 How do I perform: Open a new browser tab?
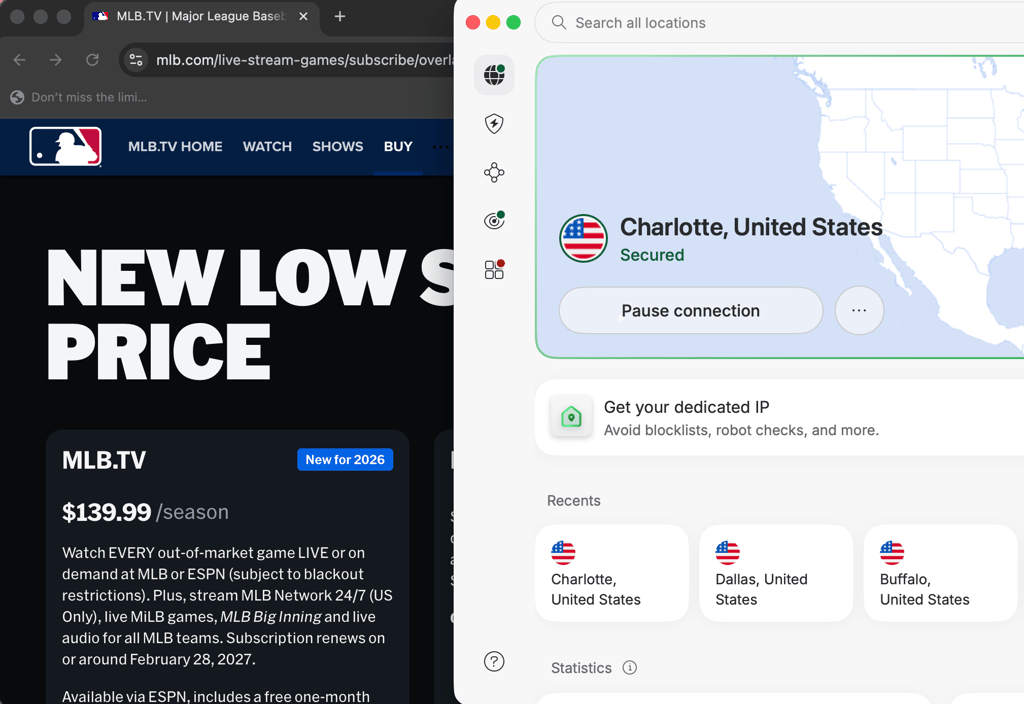340,16
